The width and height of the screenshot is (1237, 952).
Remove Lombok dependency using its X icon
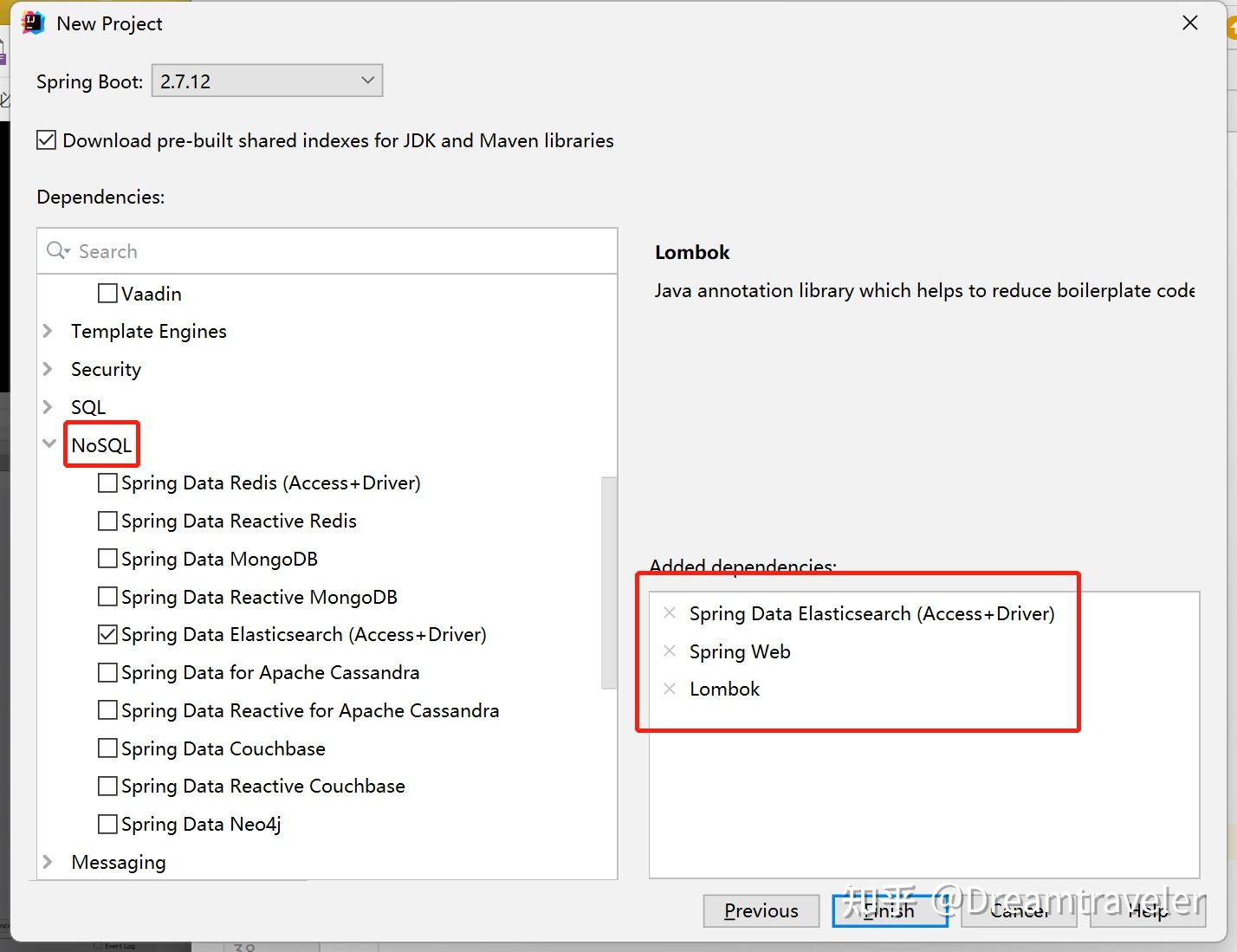click(669, 689)
